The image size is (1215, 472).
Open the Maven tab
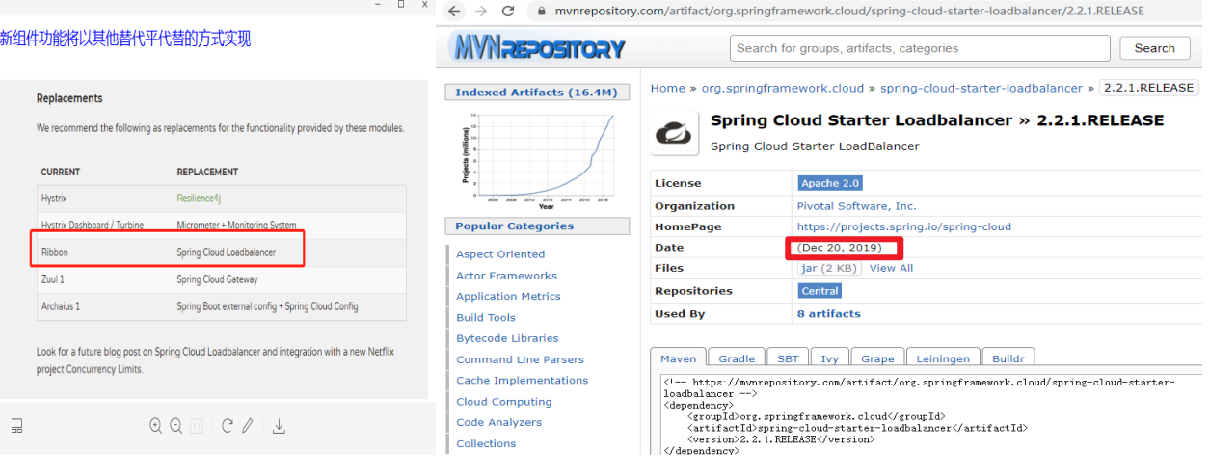coord(679,358)
